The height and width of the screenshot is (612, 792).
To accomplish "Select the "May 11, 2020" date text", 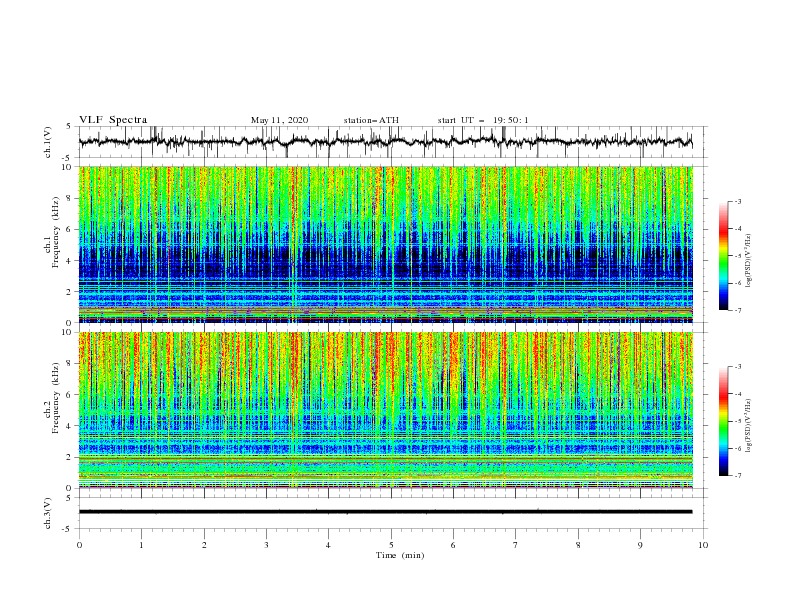I will click(x=279, y=120).
